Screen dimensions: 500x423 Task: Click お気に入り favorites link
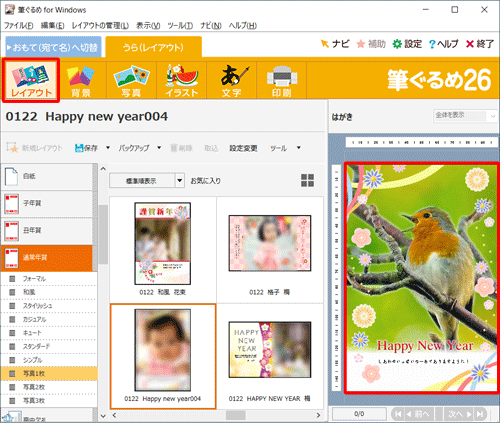pyautogui.click(x=205, y=181)
